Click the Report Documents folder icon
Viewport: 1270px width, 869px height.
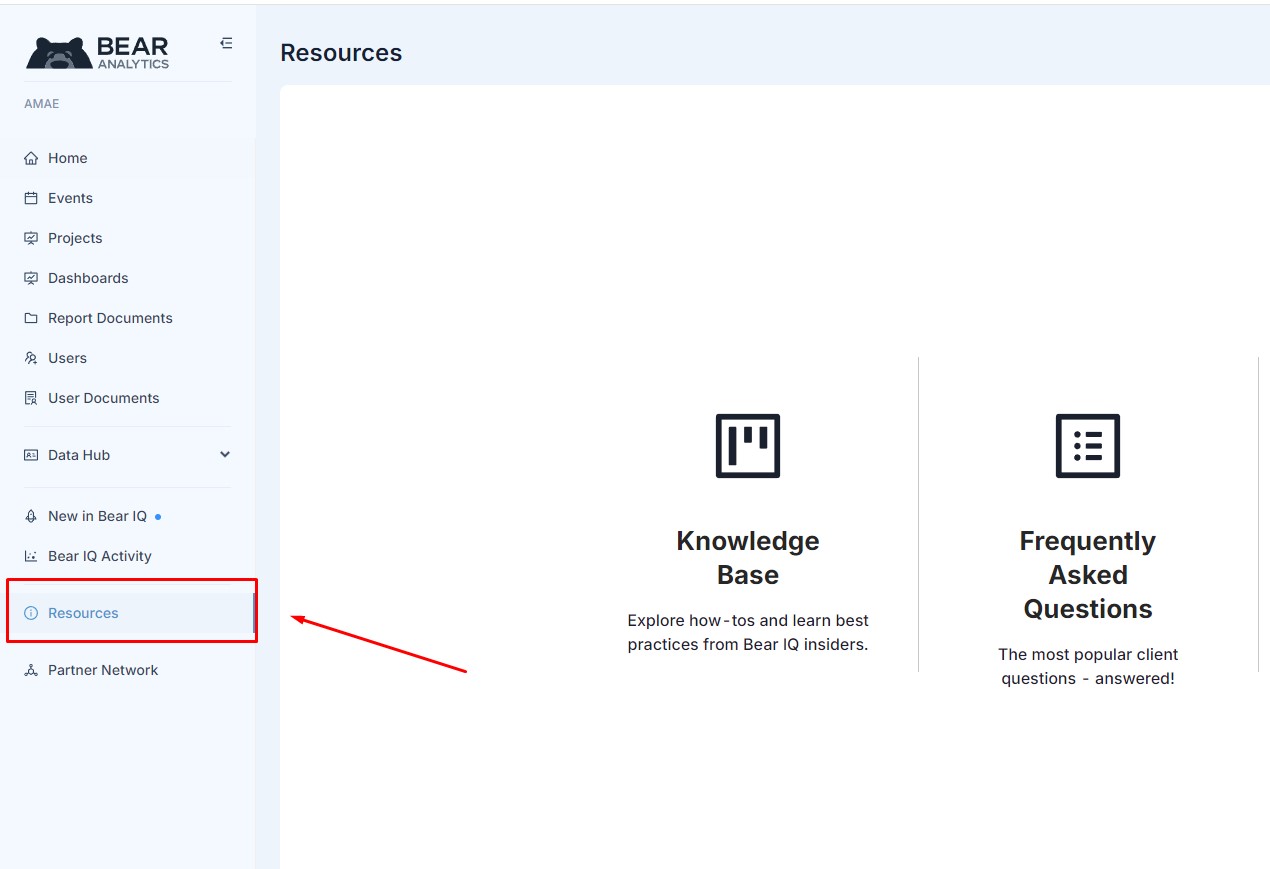(31, 318)
